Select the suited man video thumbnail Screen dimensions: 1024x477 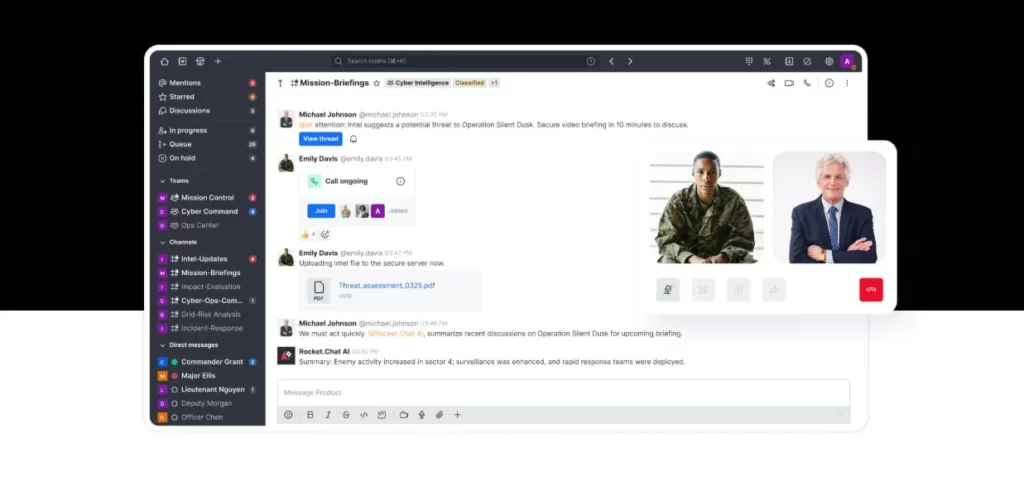pyautogui.click(x=829, y=207)
